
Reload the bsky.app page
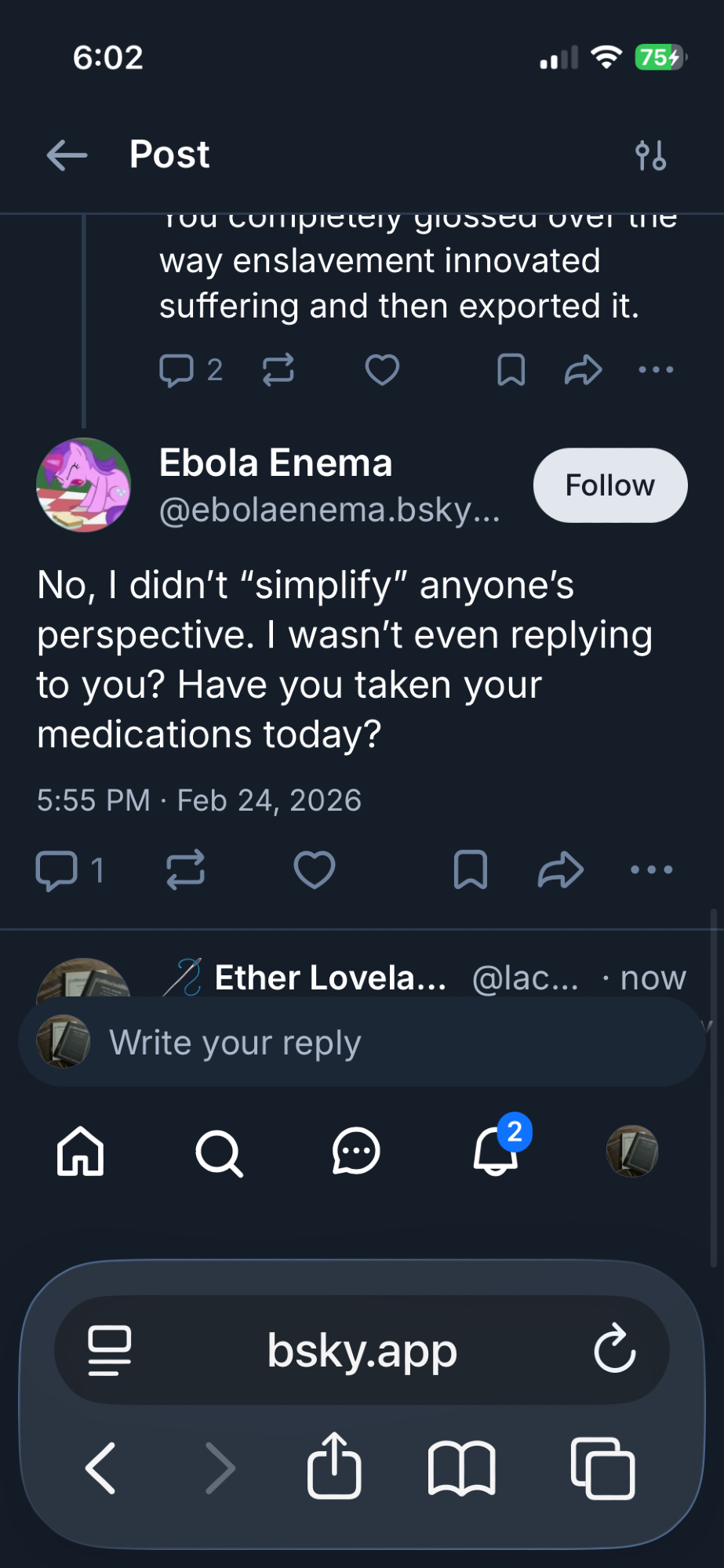(x=615, y=1349)
